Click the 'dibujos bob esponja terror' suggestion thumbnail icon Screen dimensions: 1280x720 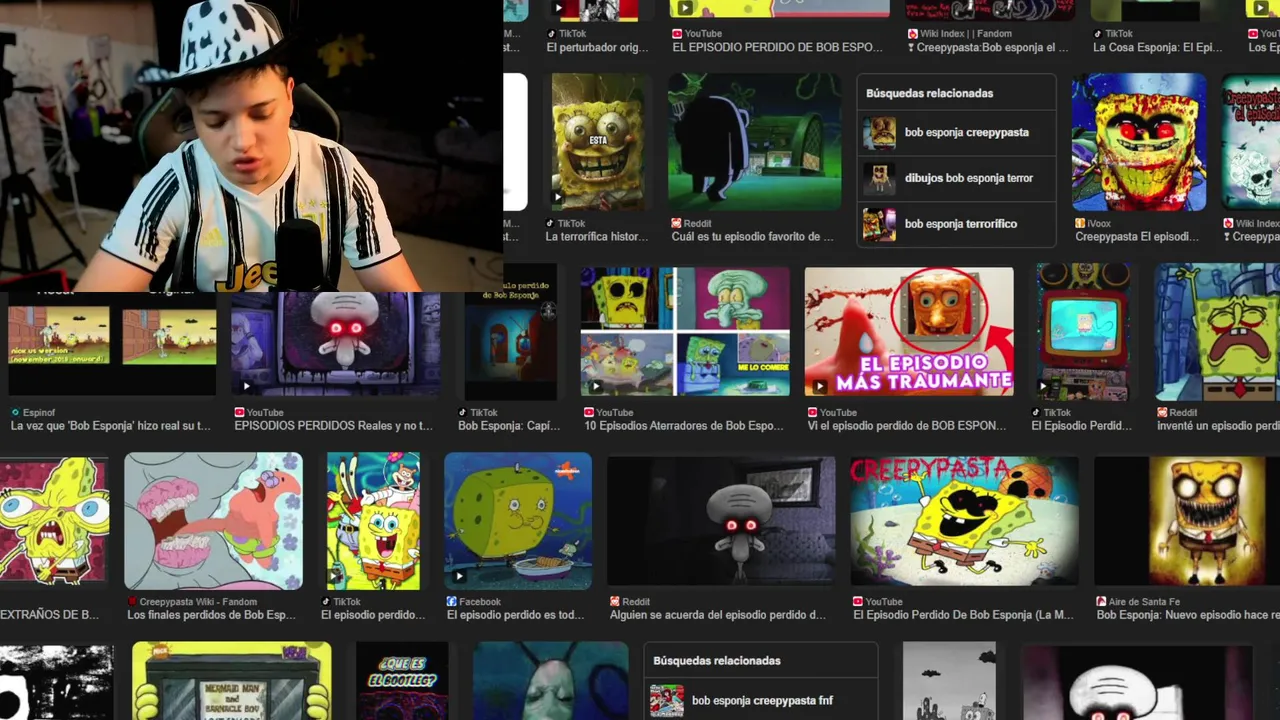pos(880,178)
